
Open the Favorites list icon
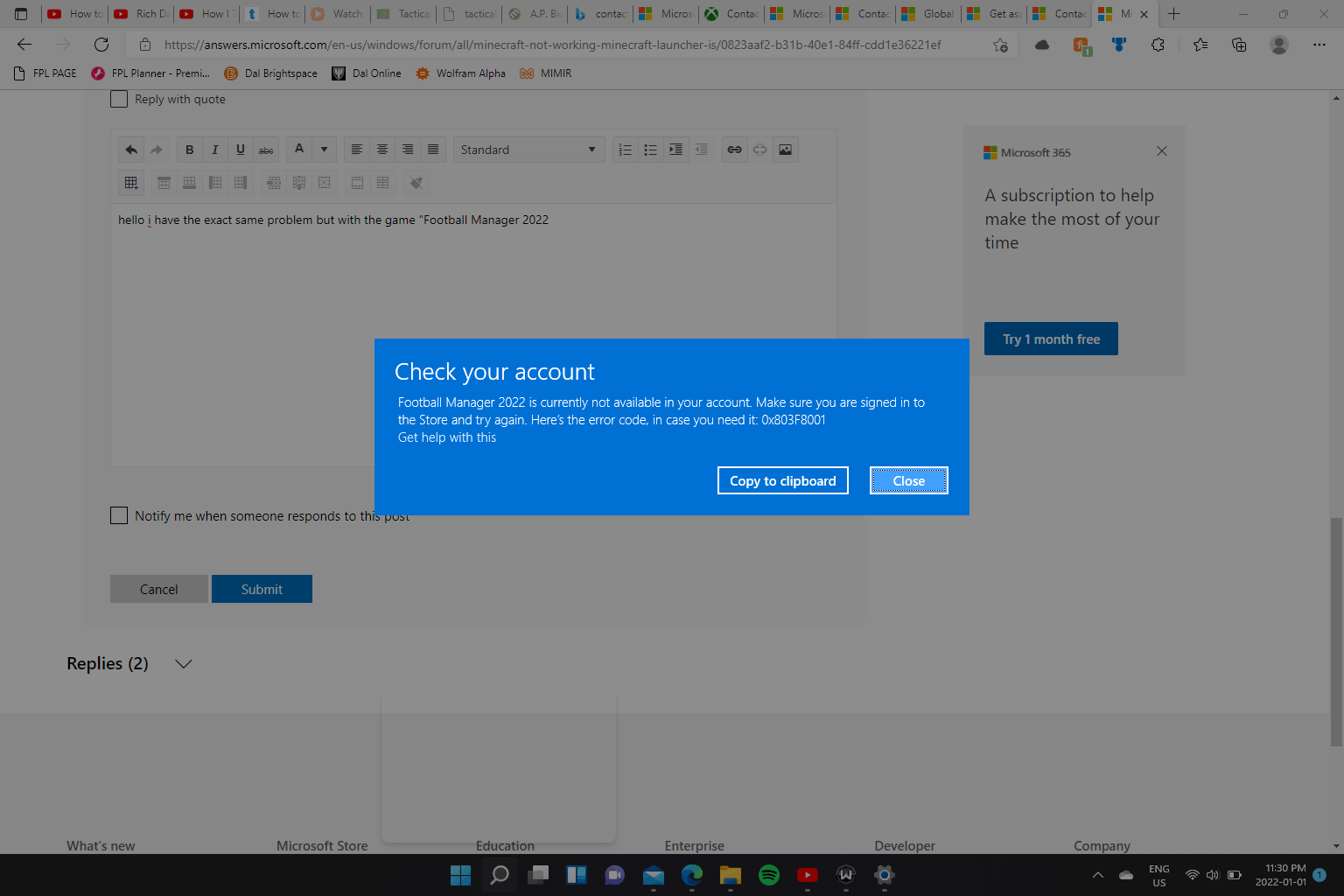click(1200, 45)
